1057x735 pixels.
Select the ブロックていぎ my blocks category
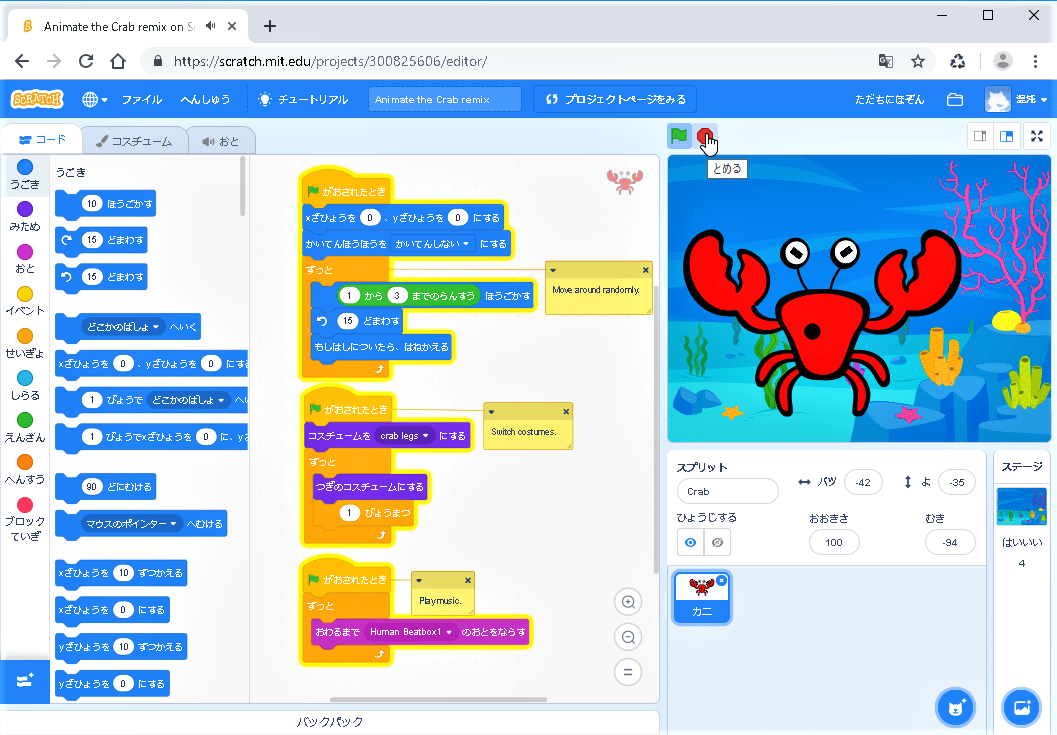(25, 519)
